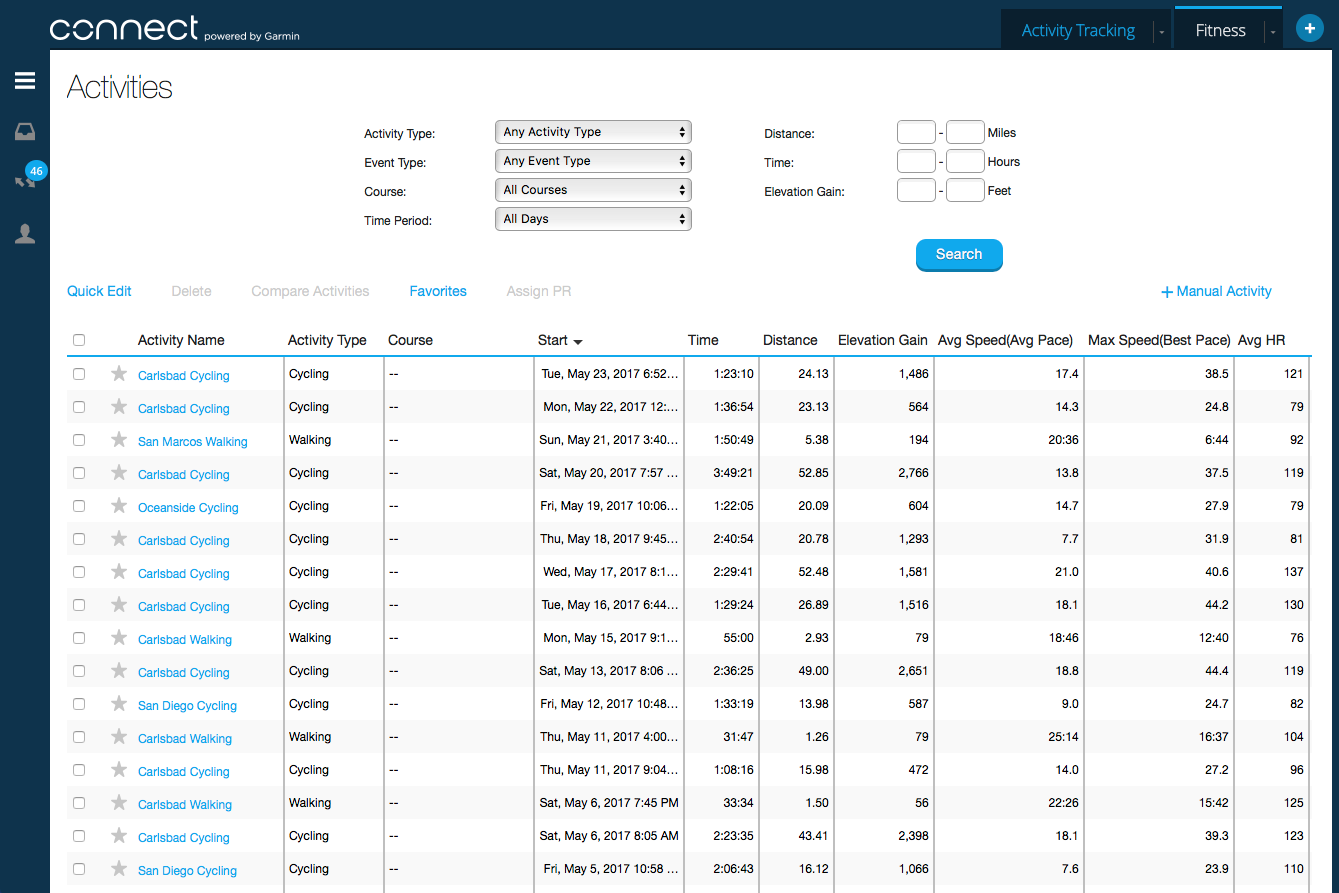1339x893 pixels.
Task: Star the May 16 Carlsbad Cycling row
Action: [x=119, y=605]
